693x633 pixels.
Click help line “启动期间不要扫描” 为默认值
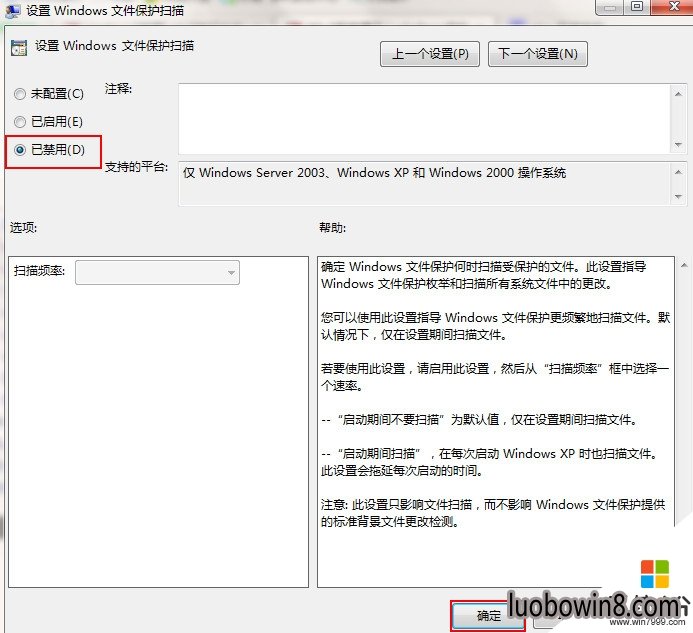pyautogui.click(x=480, y=419)
